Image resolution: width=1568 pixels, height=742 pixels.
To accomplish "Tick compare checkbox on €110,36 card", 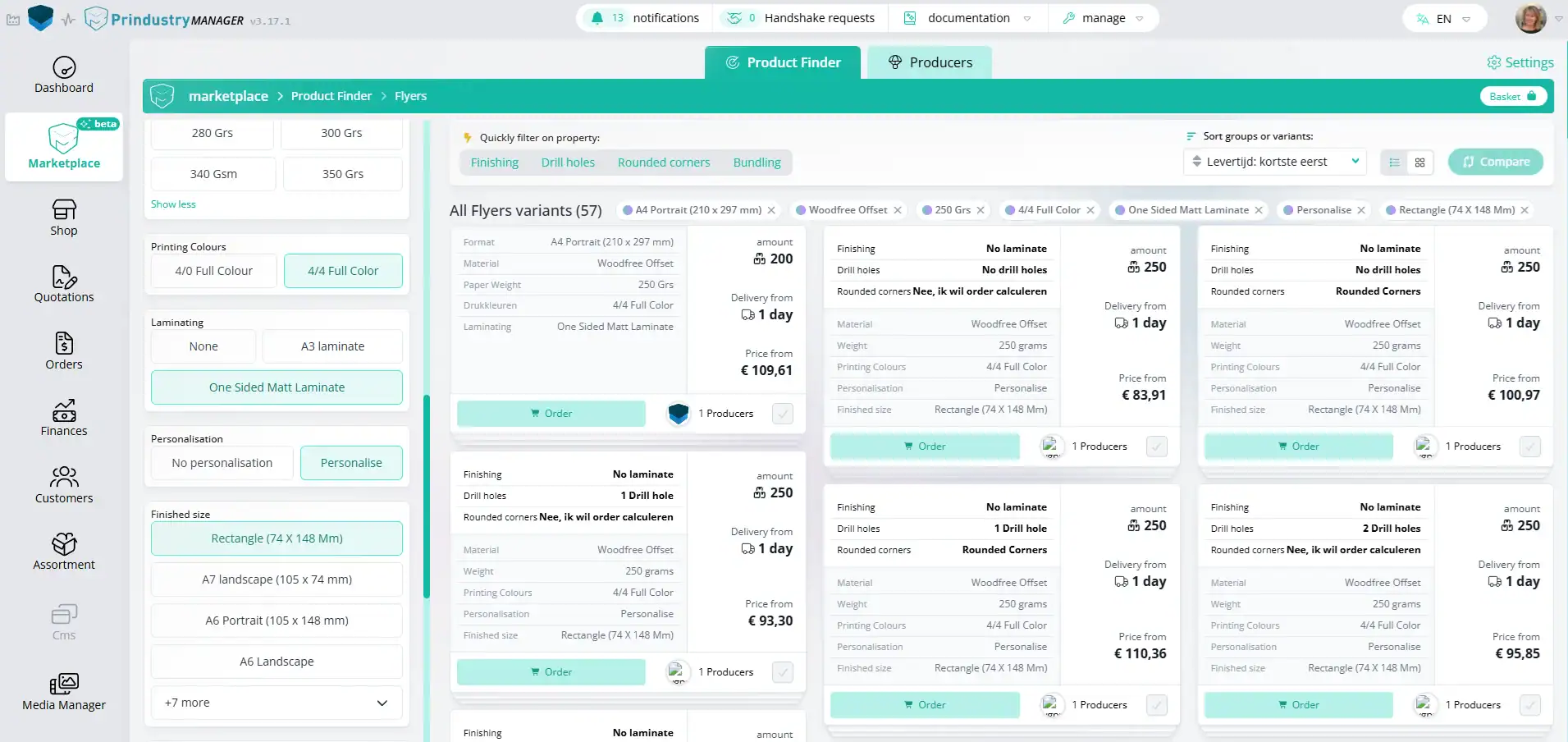I will 1157,705.
